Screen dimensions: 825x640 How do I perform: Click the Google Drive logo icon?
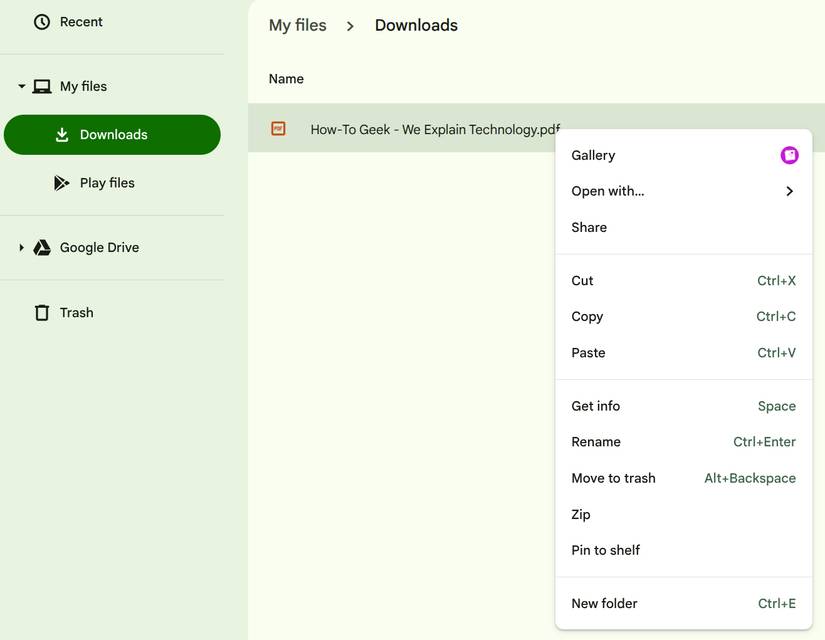tap(42, 247)
